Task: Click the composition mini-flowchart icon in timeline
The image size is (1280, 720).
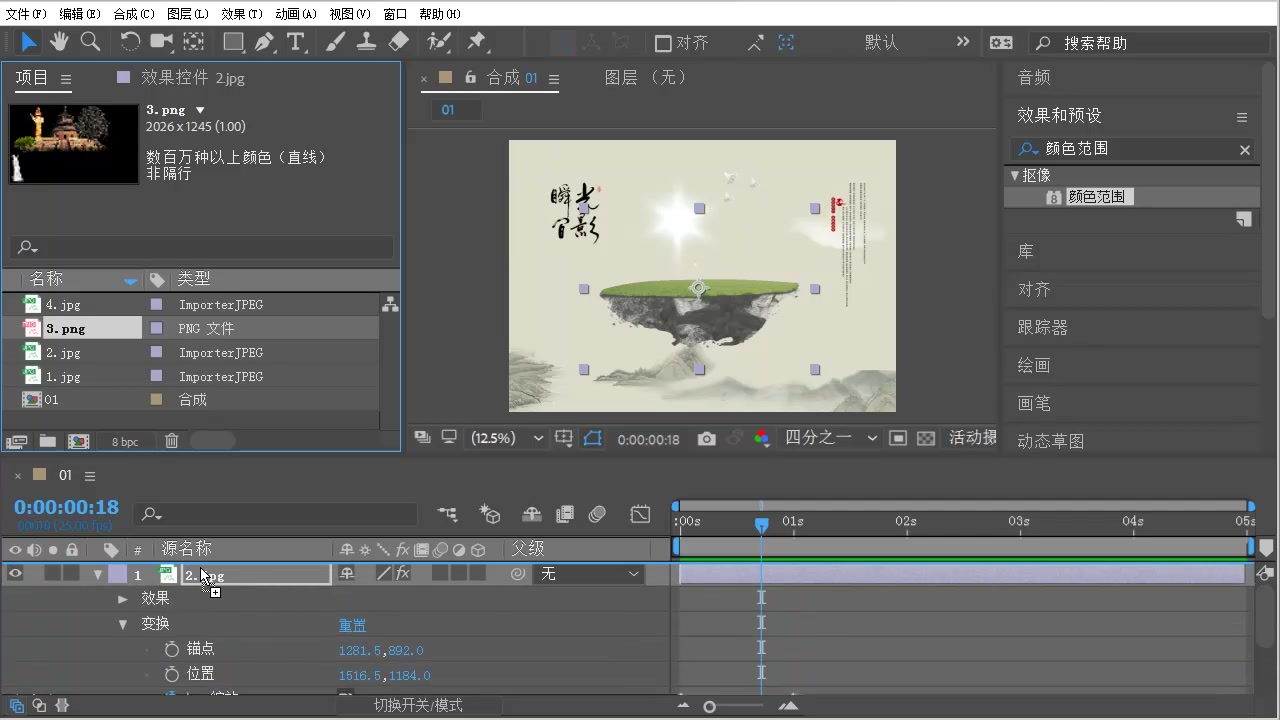Action: (x=447, y=514)
